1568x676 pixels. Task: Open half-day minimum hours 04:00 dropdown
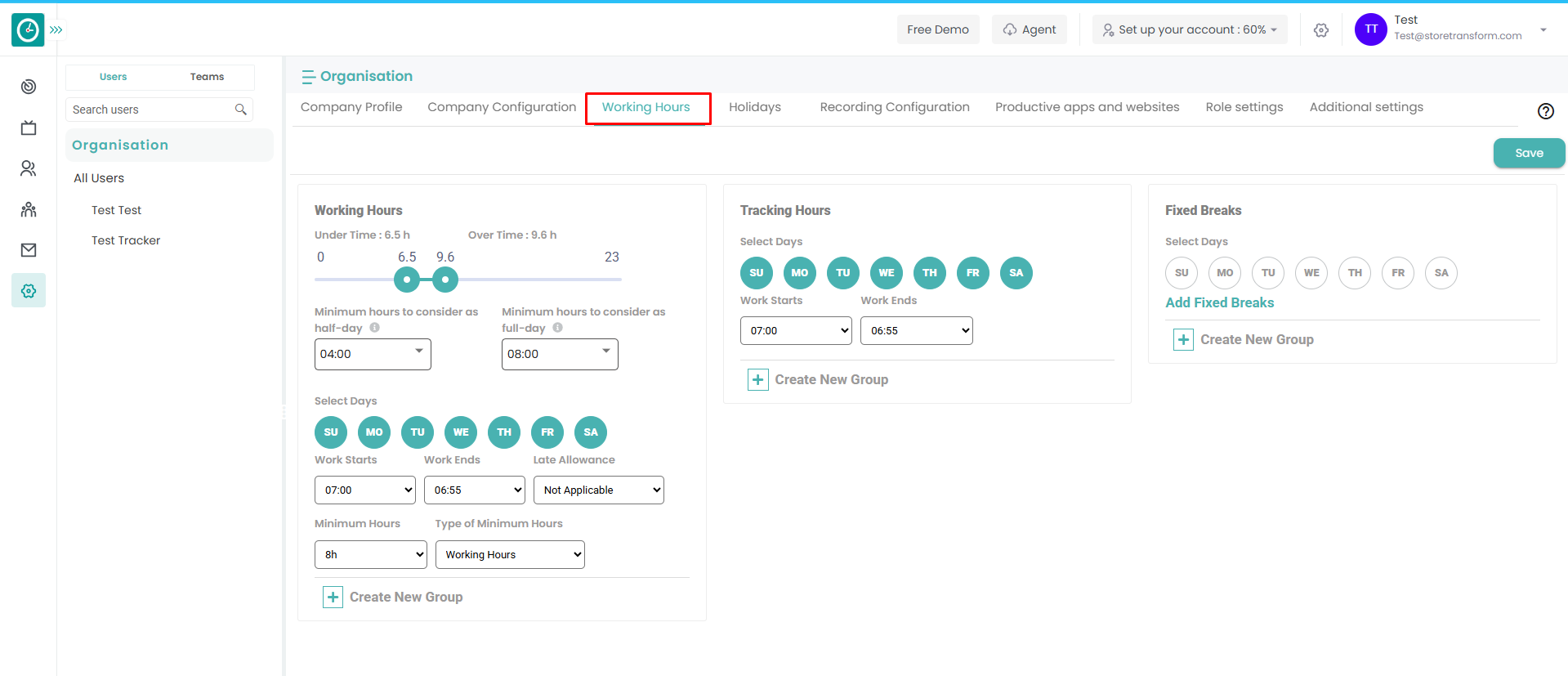click(373, 354)
